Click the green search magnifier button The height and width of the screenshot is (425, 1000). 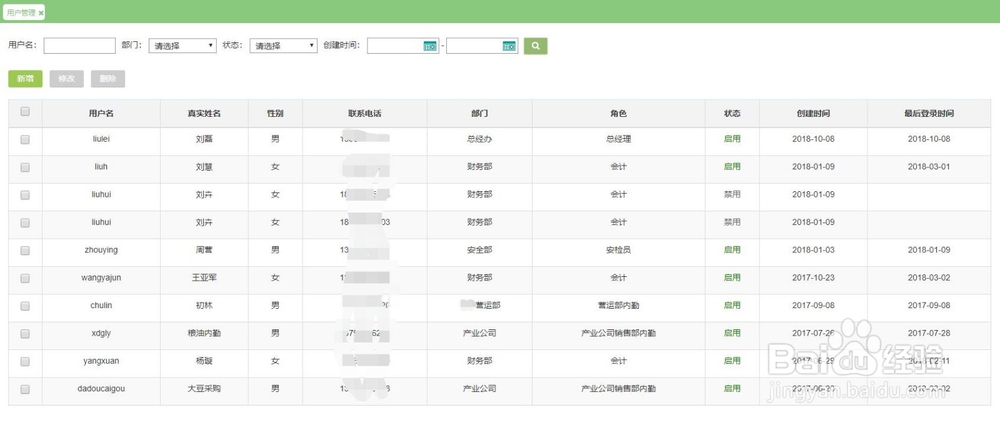[536, 46]
